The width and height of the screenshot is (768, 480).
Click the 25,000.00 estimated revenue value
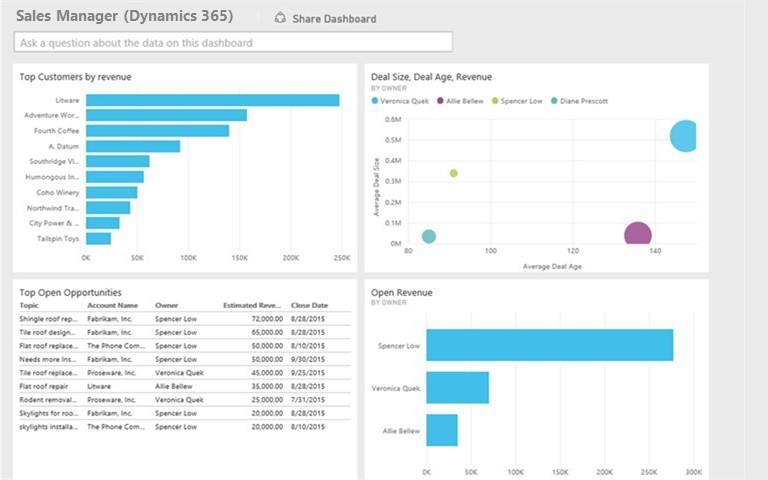(267, 400)
